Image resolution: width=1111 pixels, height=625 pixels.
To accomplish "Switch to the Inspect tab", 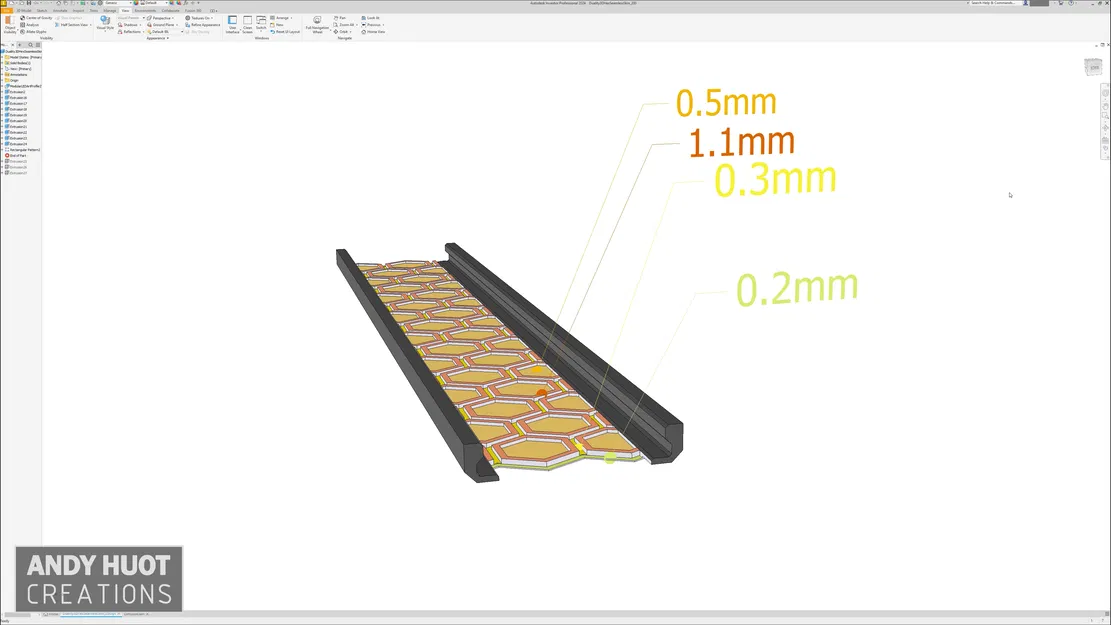I will click(78, 11).
